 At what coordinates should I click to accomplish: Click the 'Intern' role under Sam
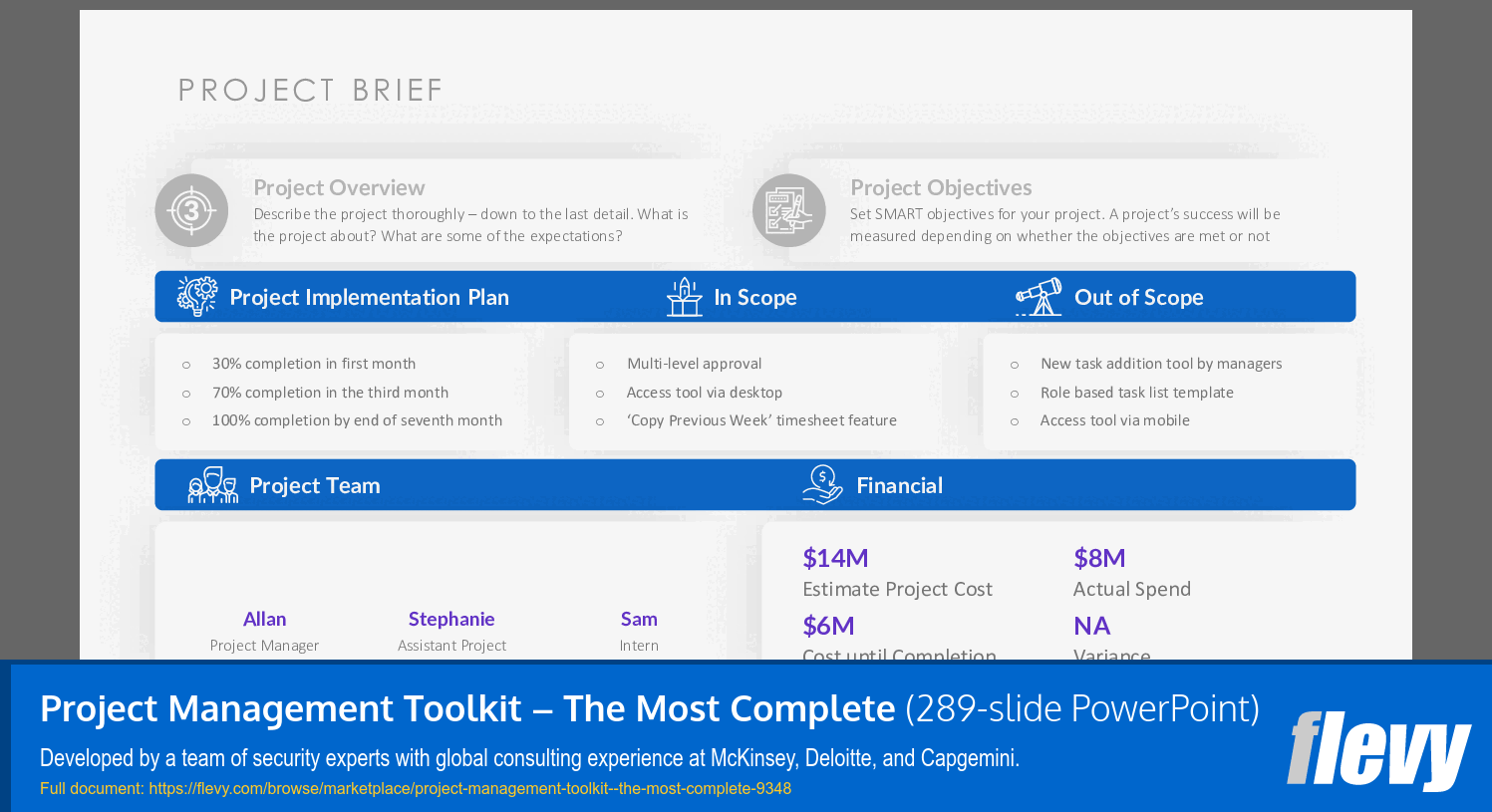pos(639,646)
